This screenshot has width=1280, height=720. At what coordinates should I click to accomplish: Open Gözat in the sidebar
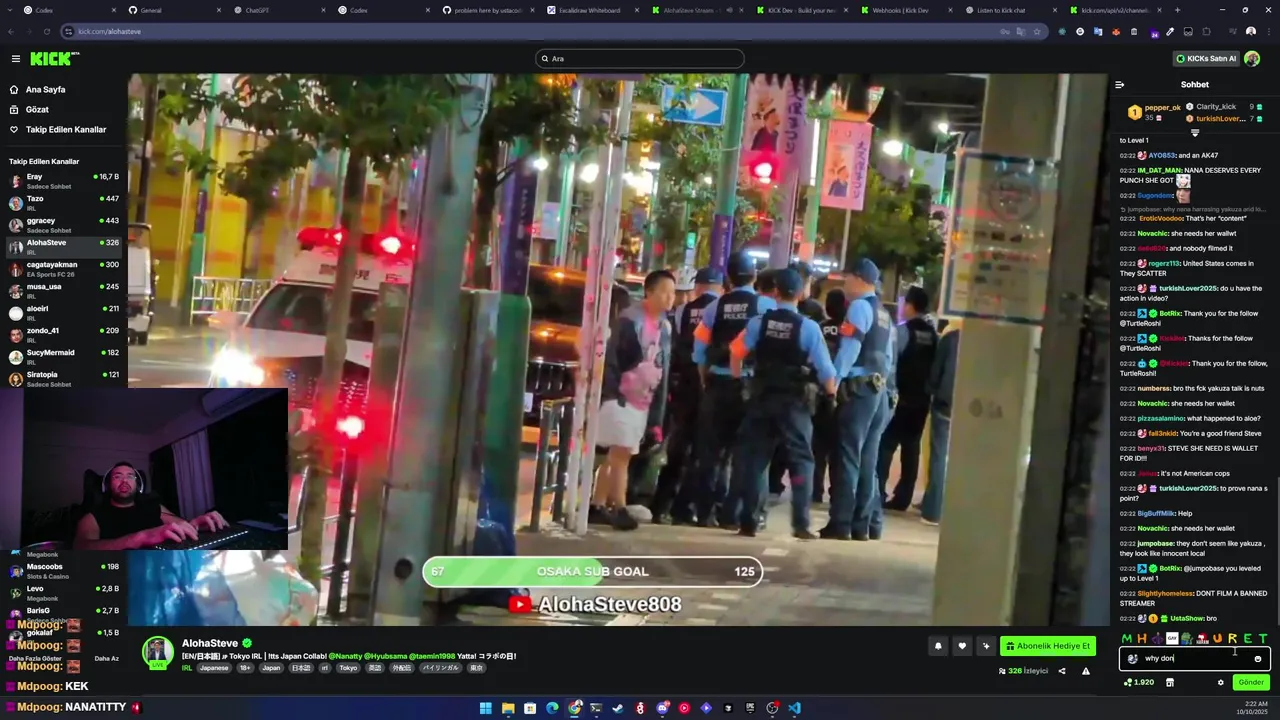coord(37,109)
